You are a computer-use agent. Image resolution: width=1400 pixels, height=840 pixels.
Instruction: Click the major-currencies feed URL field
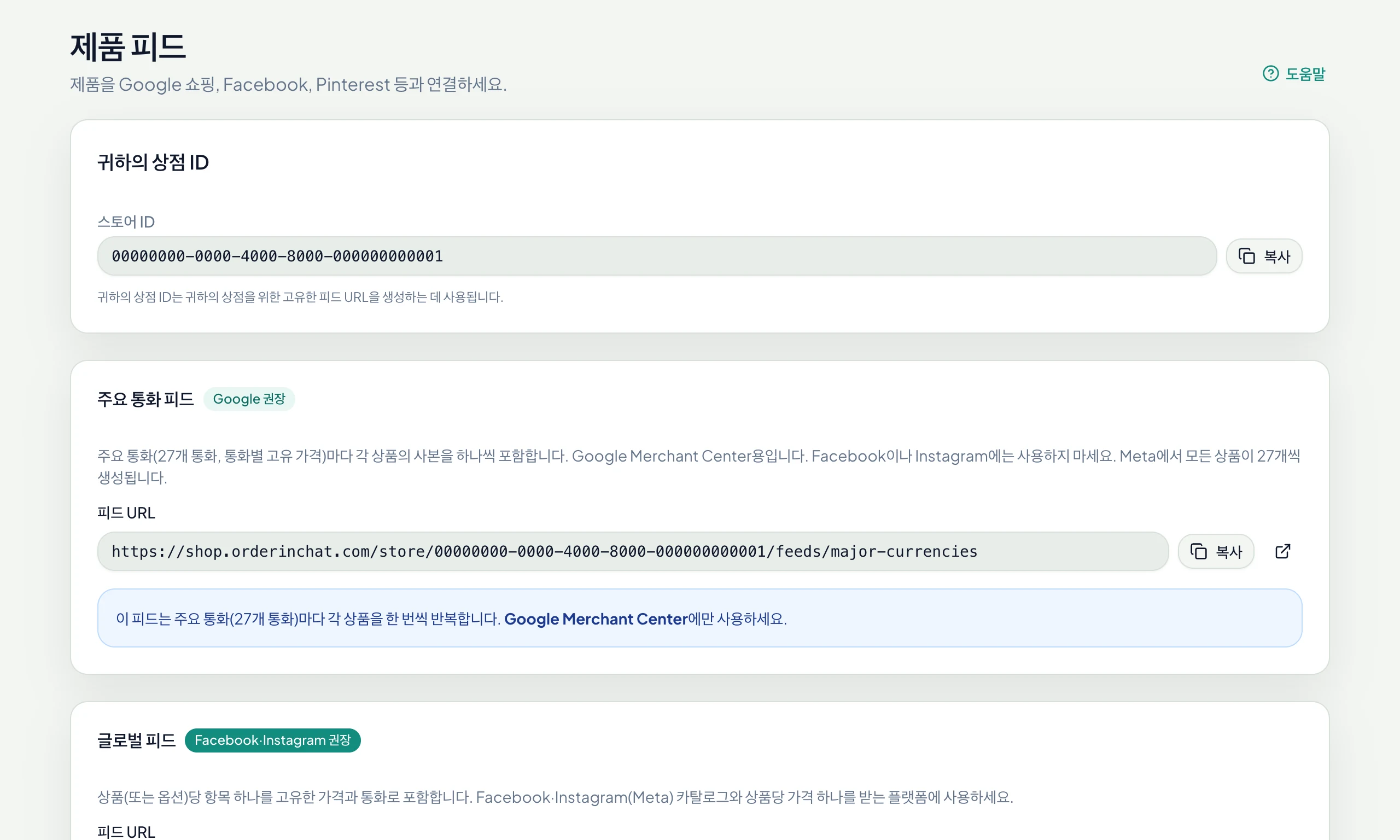[633, 551]
